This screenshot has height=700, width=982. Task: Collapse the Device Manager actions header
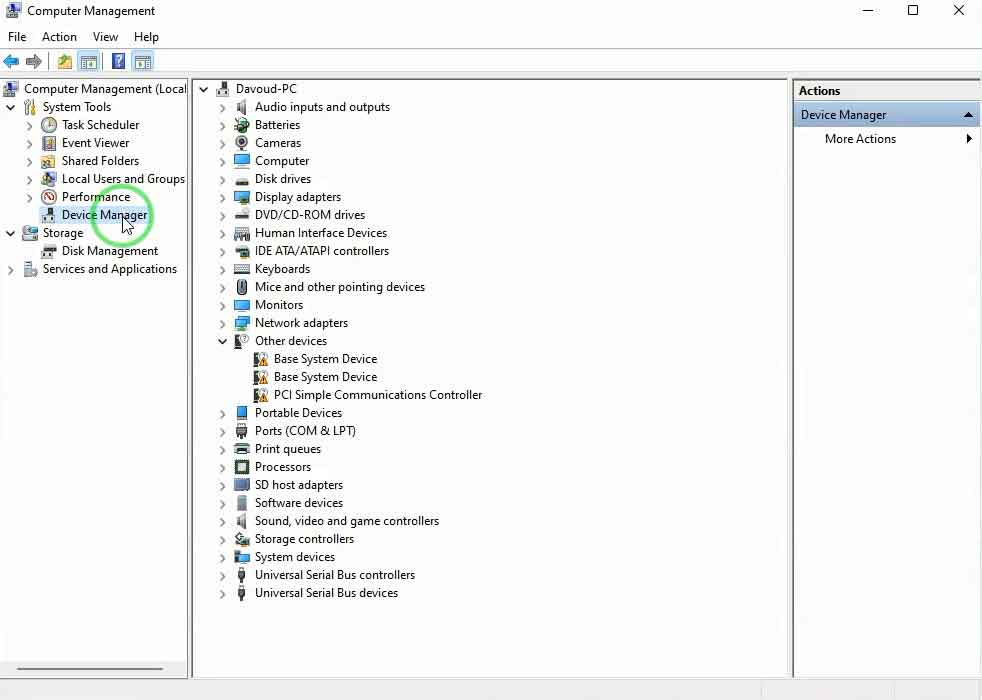point(967,115)
